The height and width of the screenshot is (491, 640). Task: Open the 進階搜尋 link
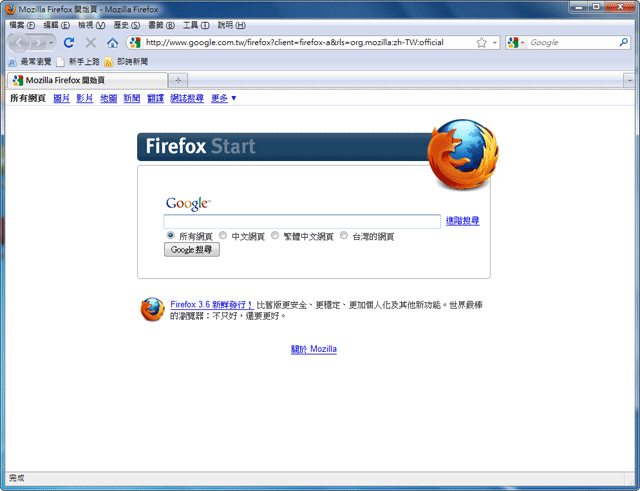pos(462,221)
